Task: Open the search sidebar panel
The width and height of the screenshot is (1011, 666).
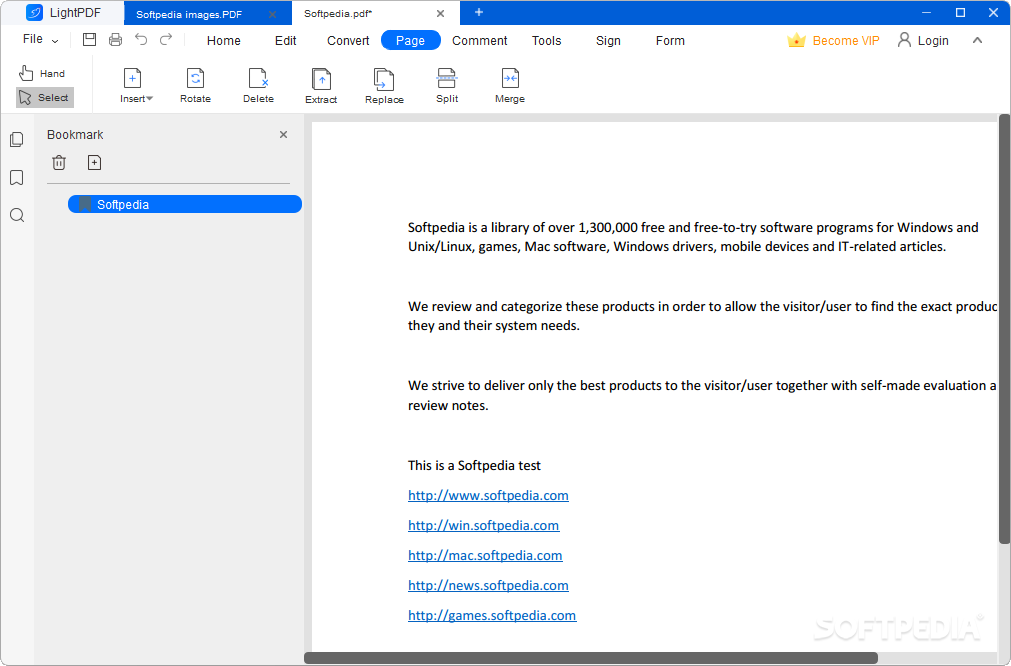Action: pyautogui.click(x=17, y=215)
